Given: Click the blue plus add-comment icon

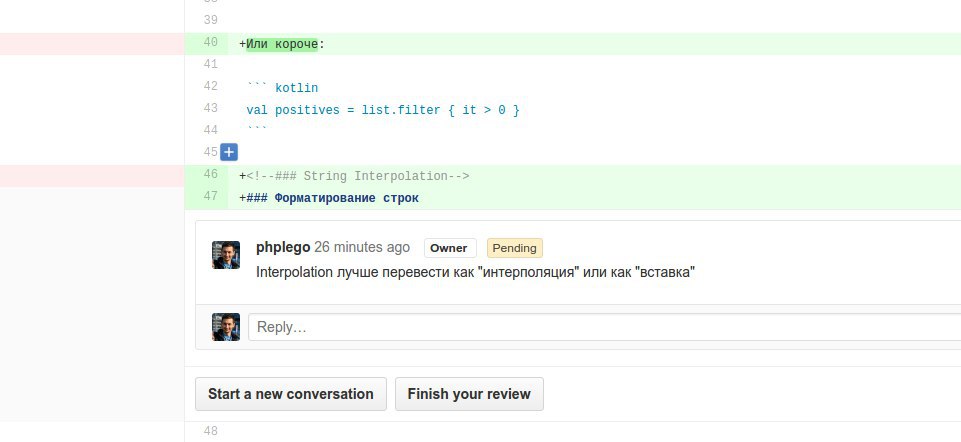Looking at the screenshot, I should (229, 153).
